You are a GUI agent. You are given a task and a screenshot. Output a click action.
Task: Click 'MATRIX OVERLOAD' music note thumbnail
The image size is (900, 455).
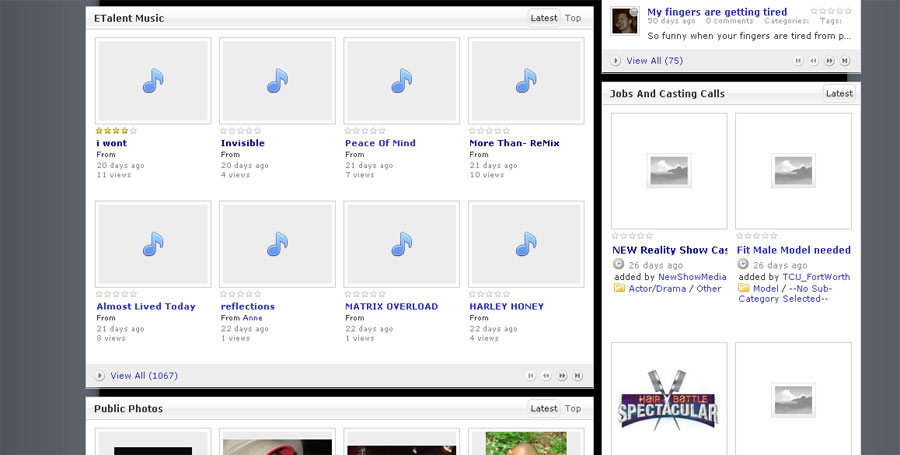coord(402,244)
